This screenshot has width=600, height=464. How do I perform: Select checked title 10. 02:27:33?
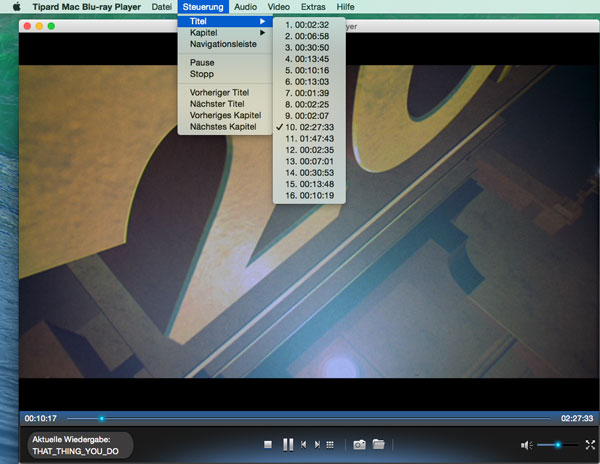point(309,127)
